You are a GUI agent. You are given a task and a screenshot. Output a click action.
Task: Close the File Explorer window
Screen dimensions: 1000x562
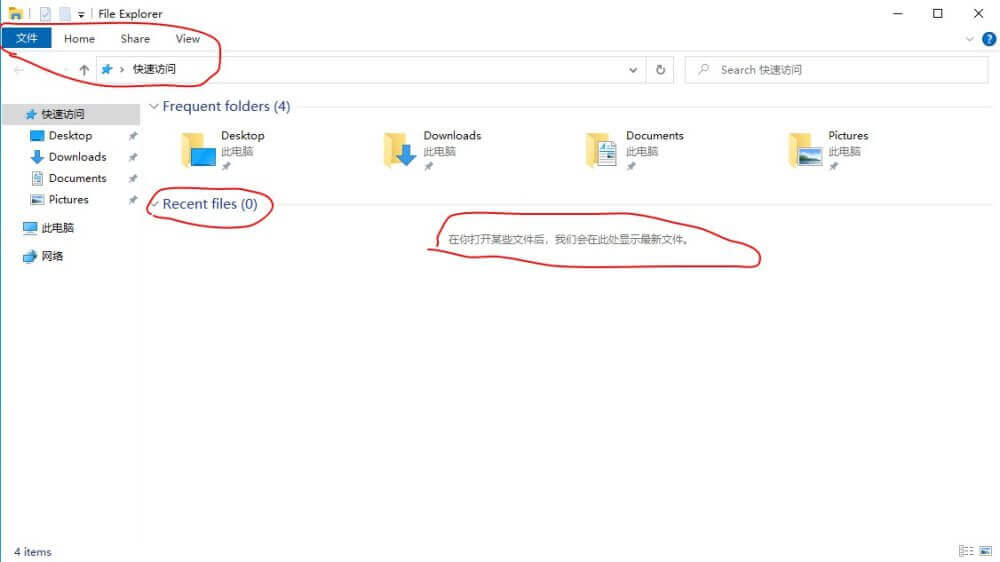point(978,13)
